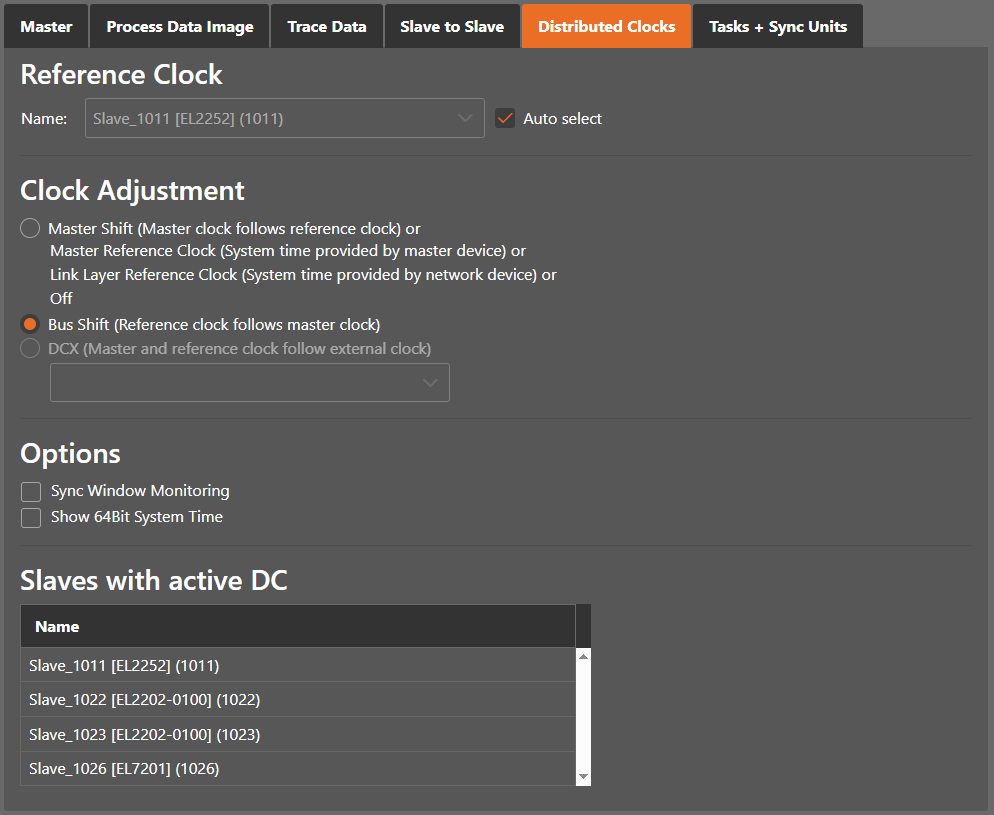This screenshot has height=815, width=994.
Task: Open the Tasks + Sync Units tab
Action: tap(778, 27)
